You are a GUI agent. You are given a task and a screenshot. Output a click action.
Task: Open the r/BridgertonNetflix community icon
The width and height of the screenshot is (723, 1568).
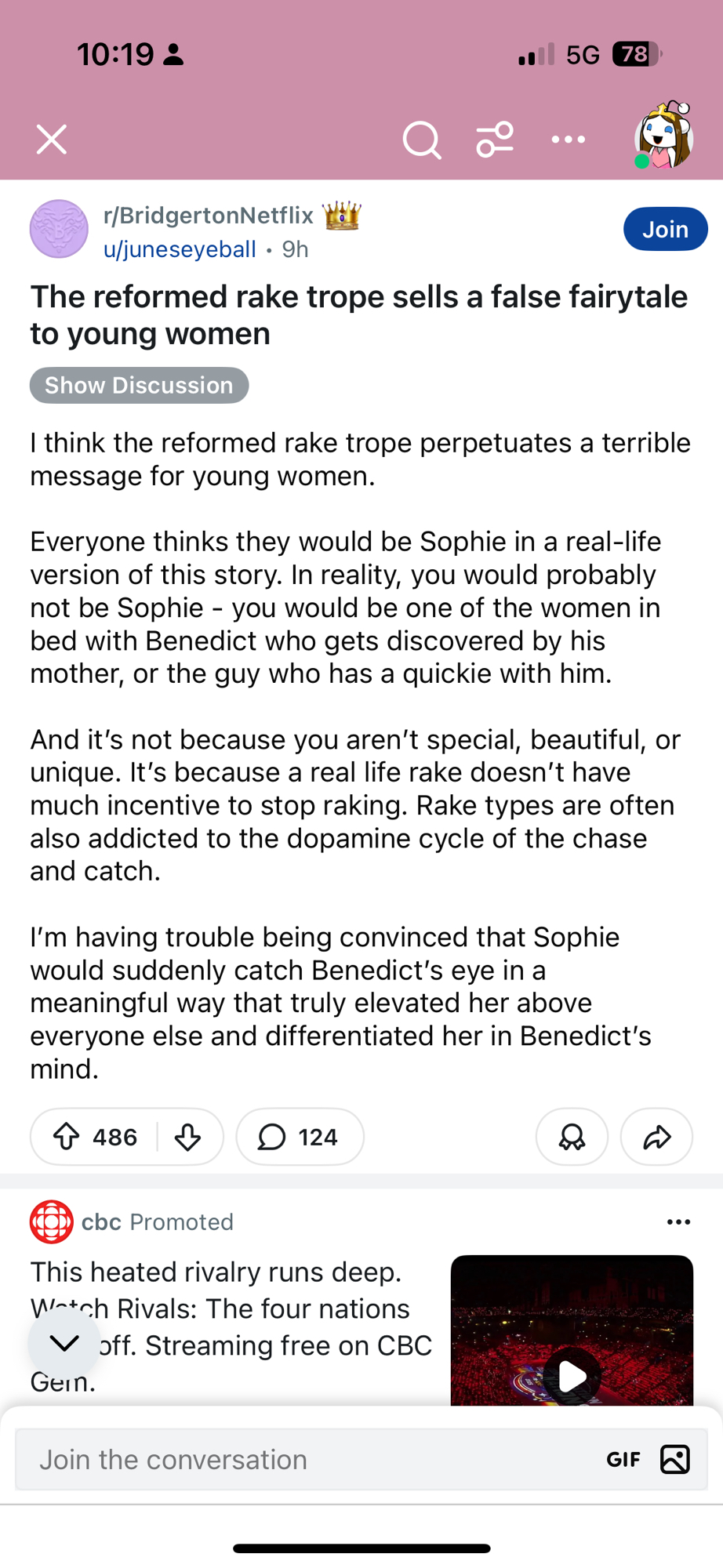click(x=59, y=230)
